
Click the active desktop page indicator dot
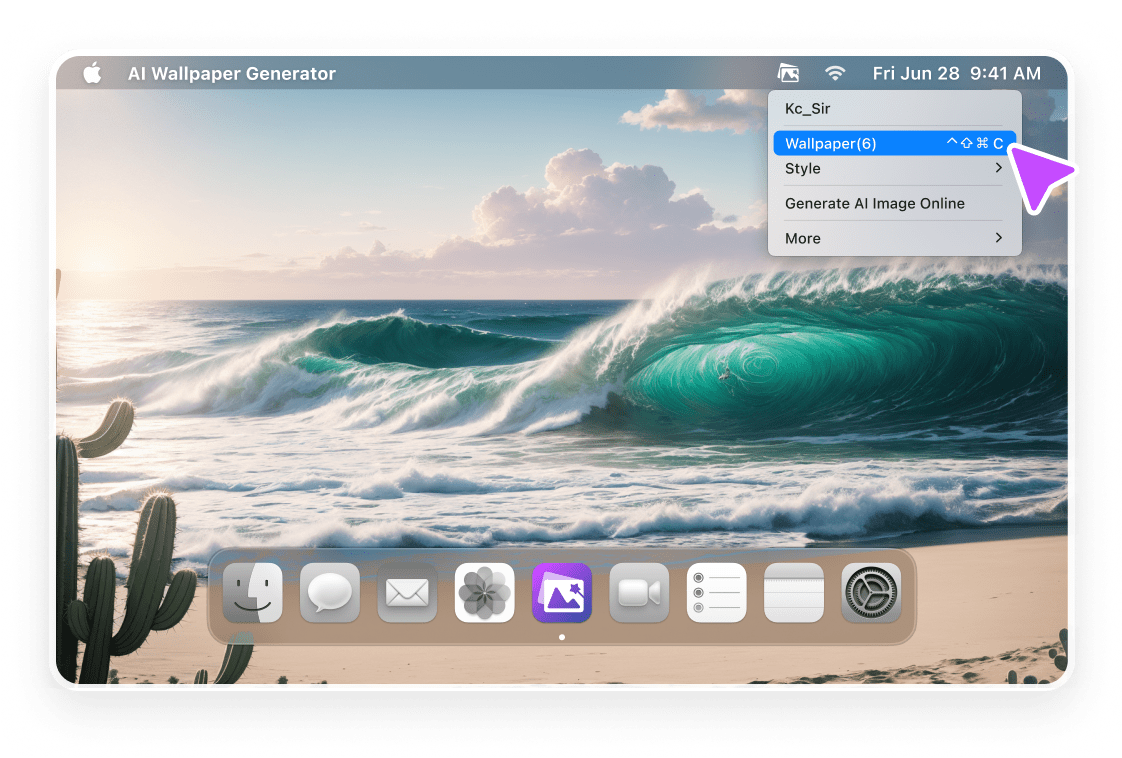pyautogui.click(x=562, y=635)
